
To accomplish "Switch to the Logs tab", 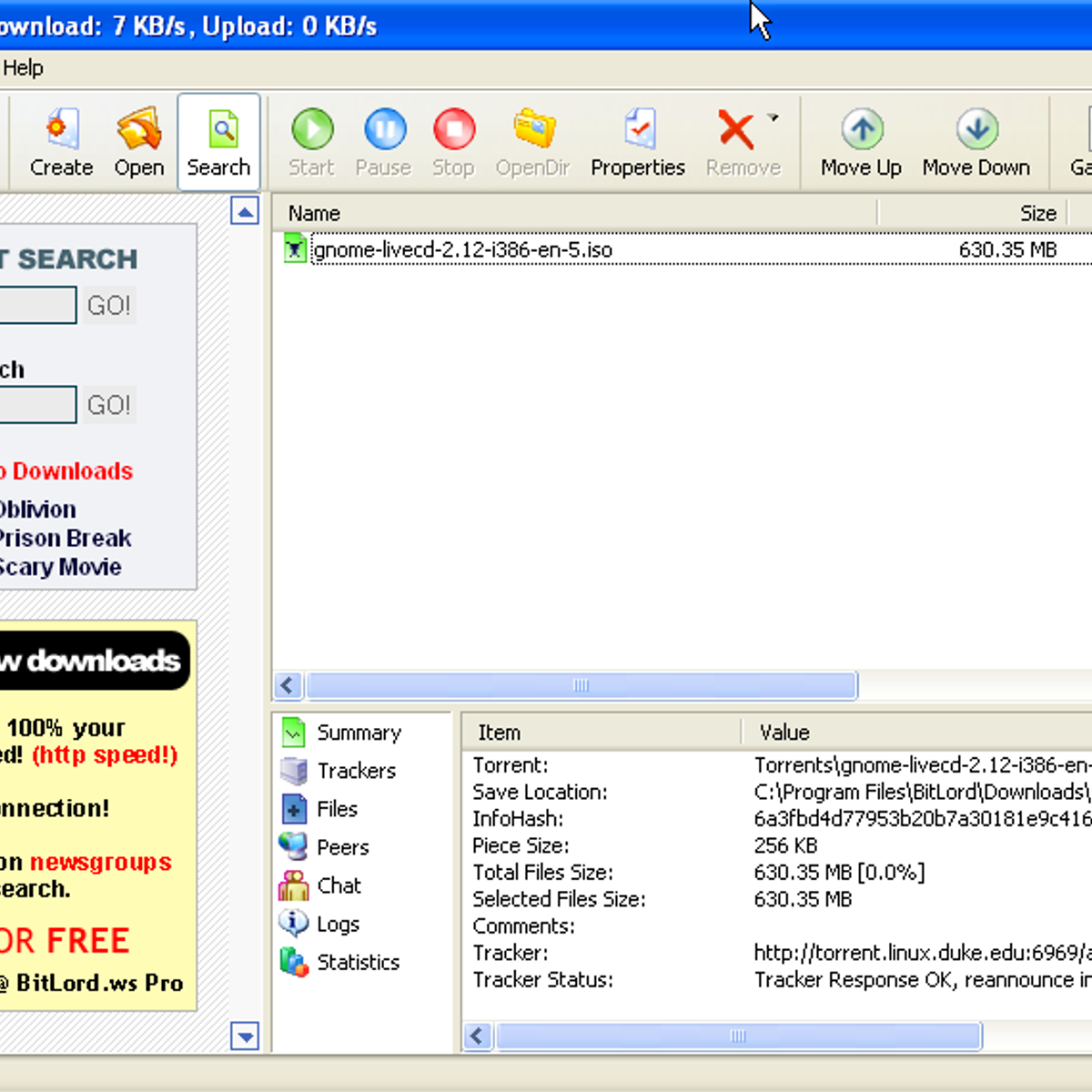I will (338, 924).
